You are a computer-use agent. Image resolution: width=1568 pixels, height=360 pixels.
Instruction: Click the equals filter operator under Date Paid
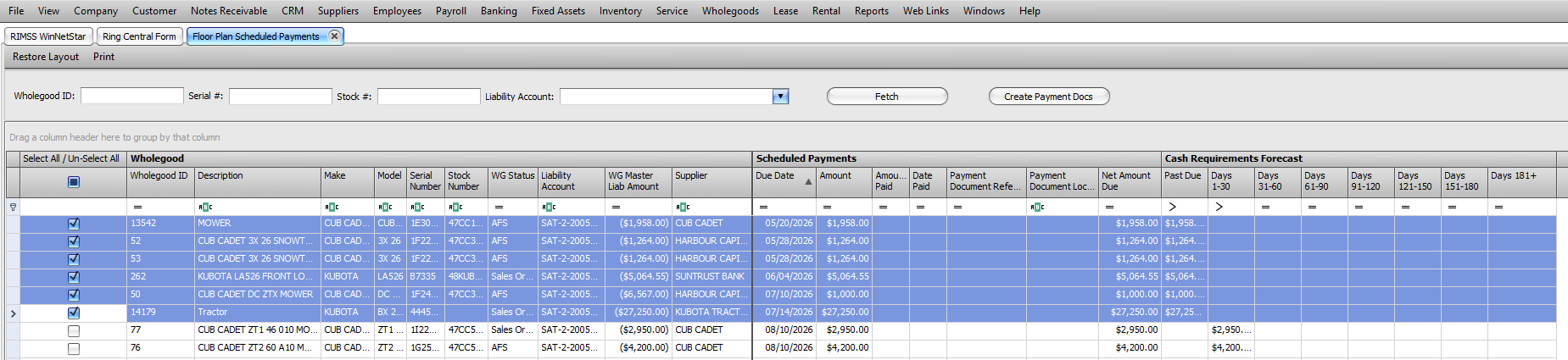tap(920, 207)
